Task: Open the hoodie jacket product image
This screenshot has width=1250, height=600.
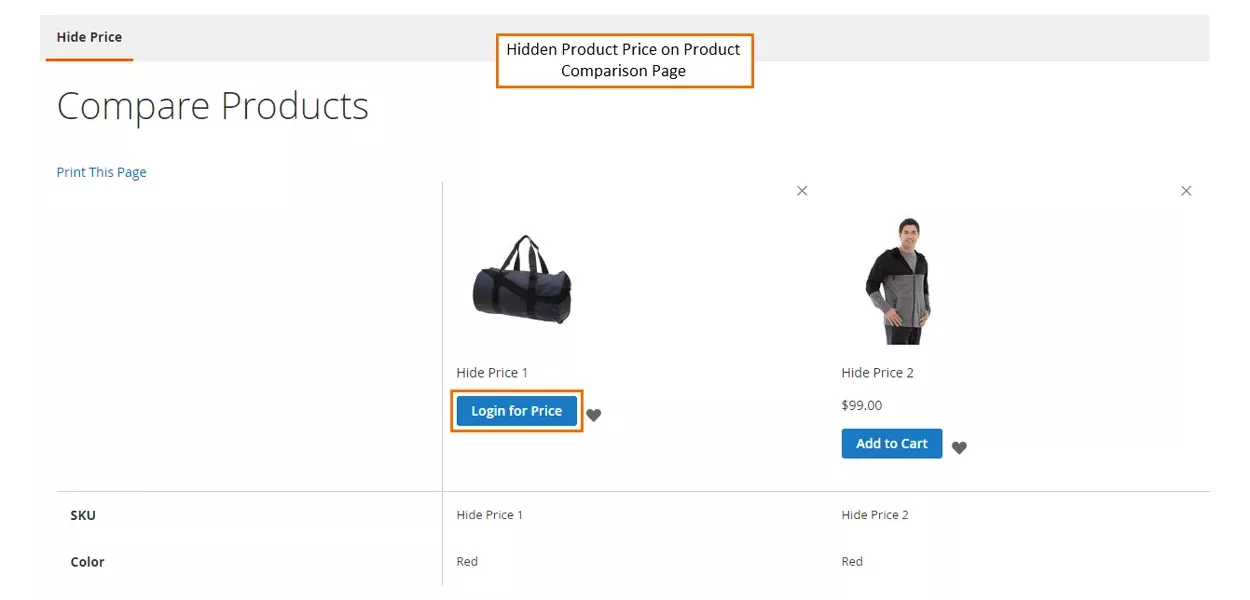Action: 898,281
